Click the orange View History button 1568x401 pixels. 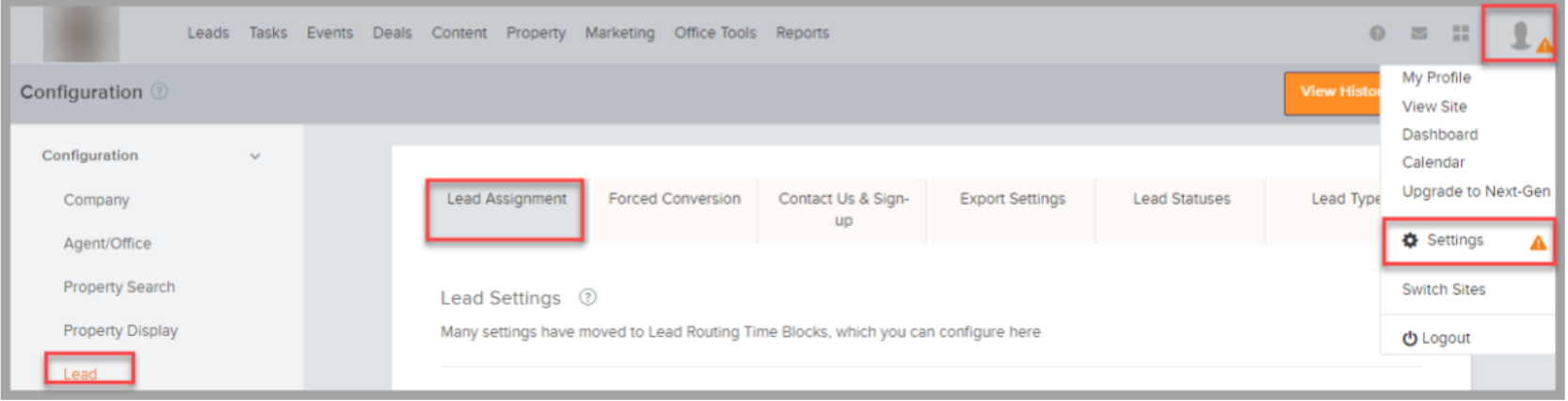(x=1334, y=92)
